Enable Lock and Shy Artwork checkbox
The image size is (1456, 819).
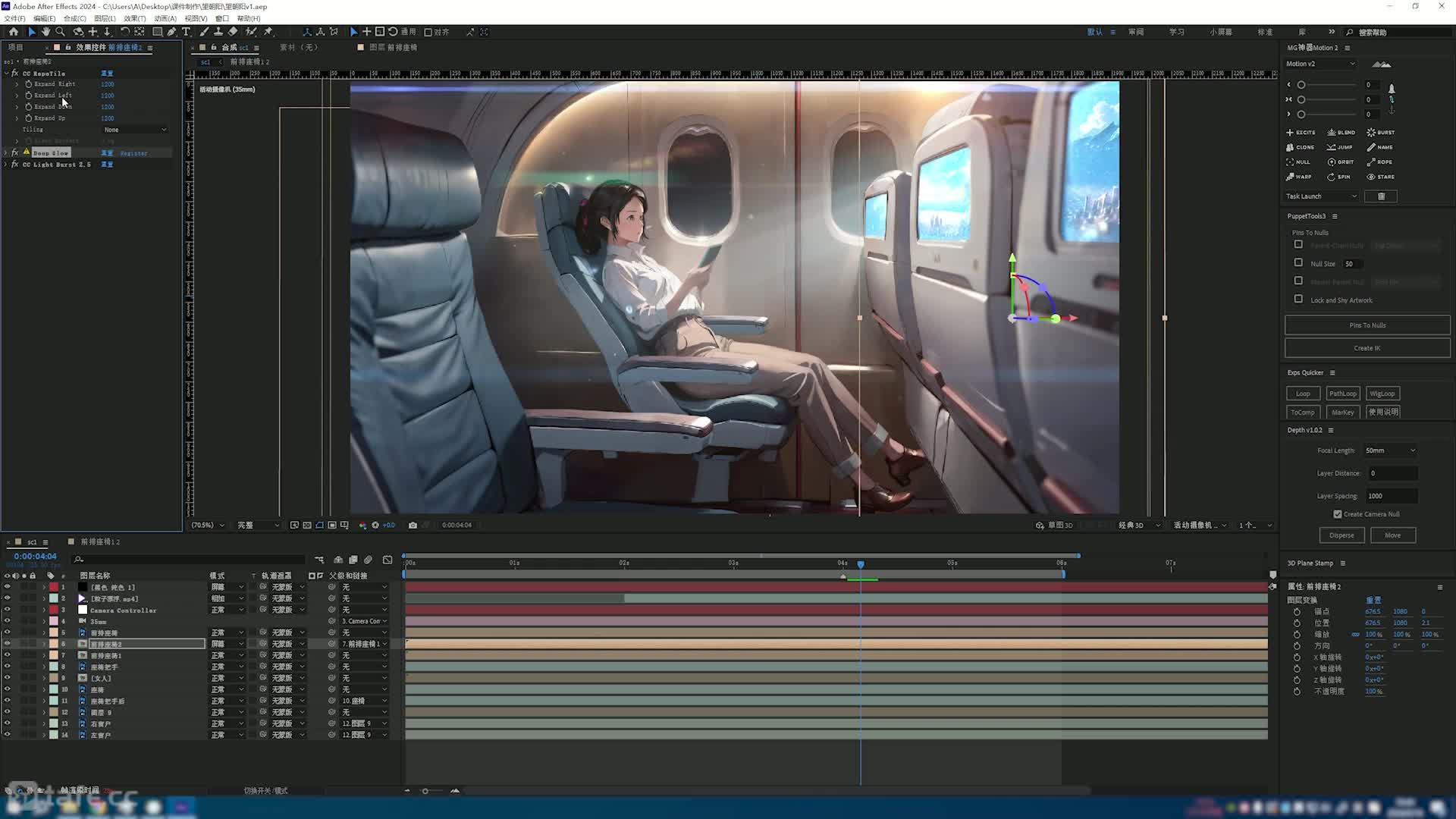point(1298,299)
